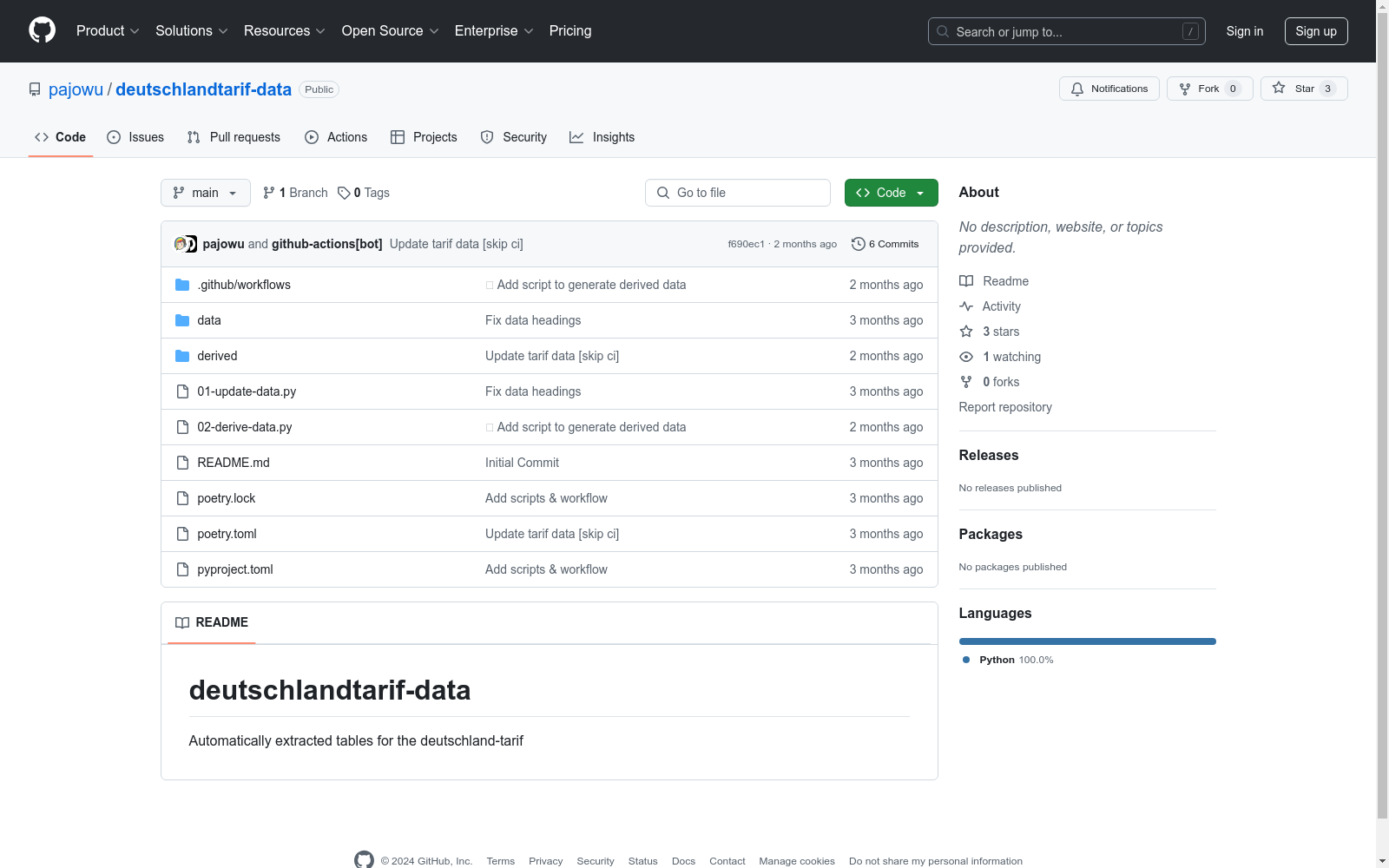
Task: Click the Fork count badge
Action: coord(1233,89)
